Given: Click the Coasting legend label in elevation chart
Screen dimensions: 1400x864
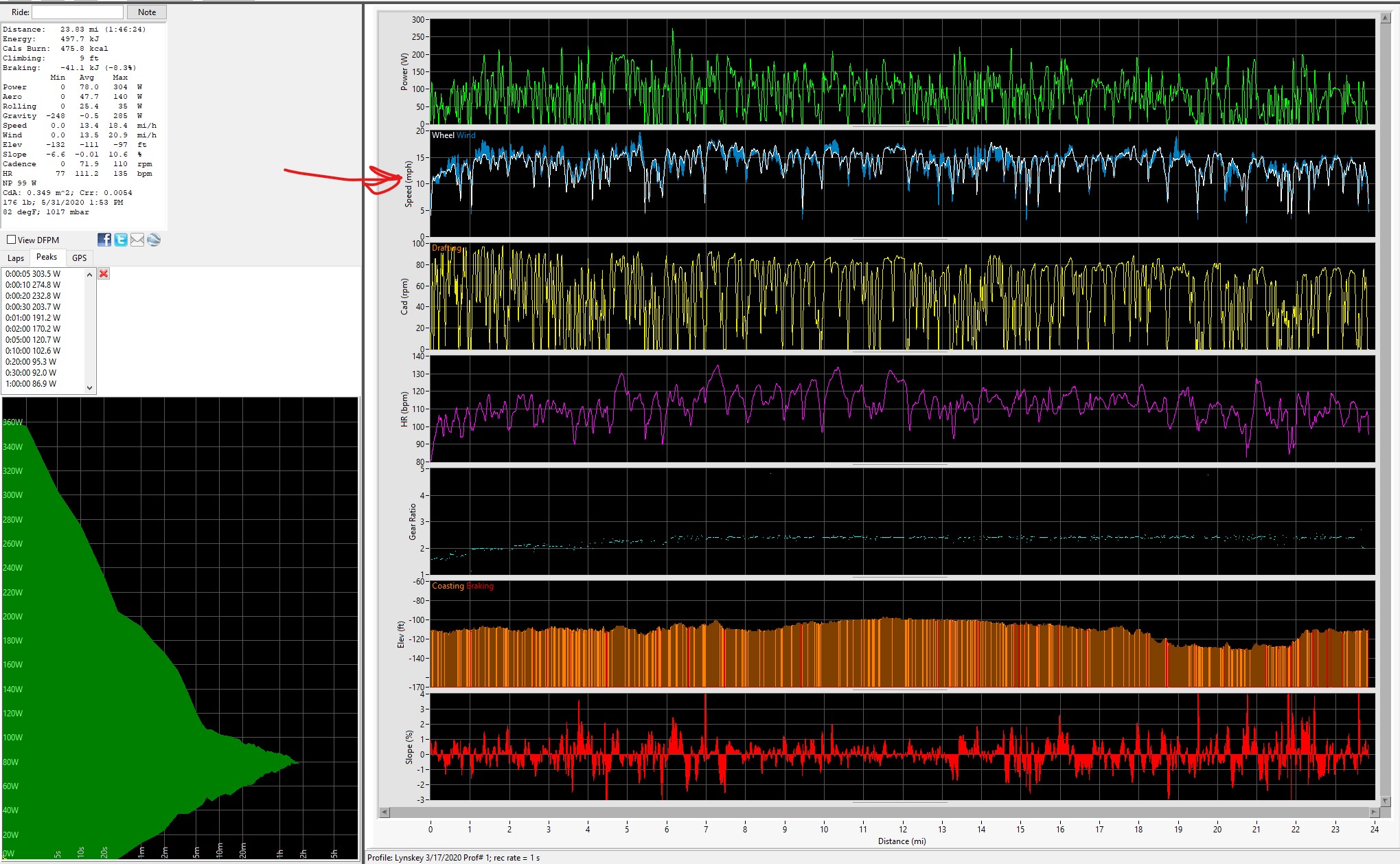Looking at the screenshot, I should point(448,586).
